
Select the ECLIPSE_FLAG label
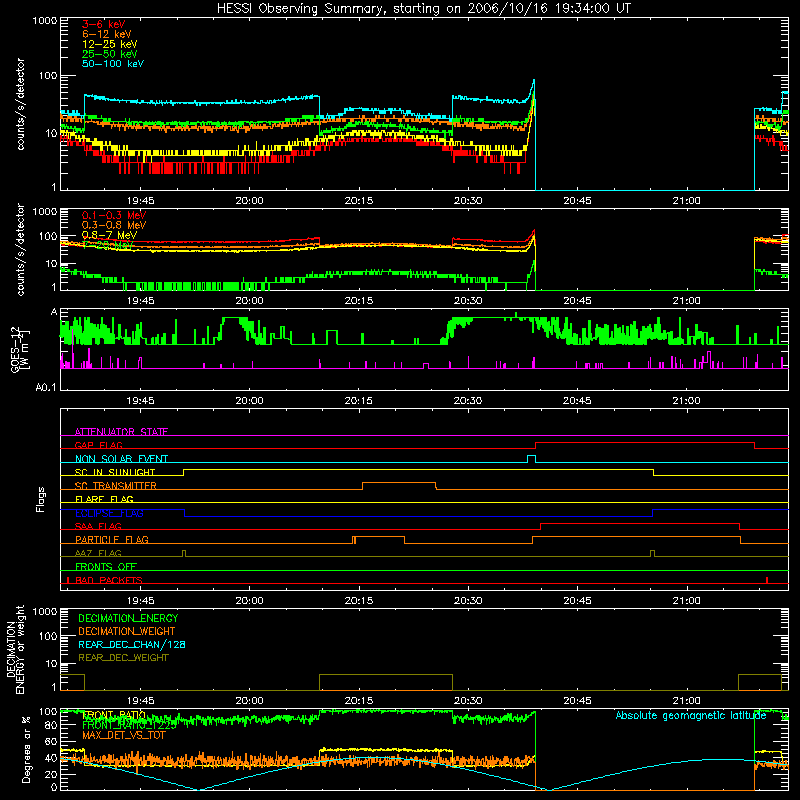click(x=109, y=513)
